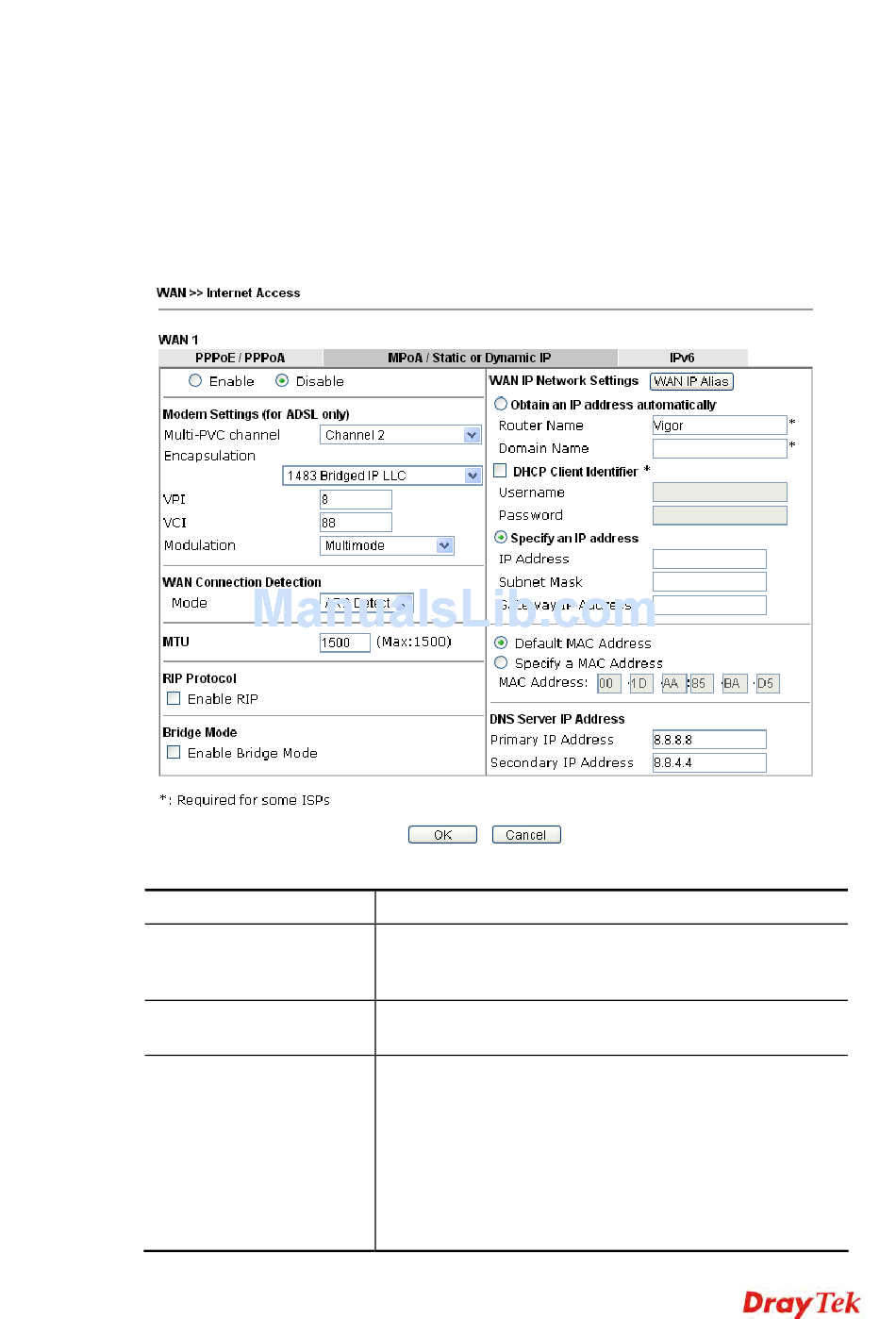This screenshot has width=896, height=1319.
Task: Click the 'Required for some ISPs' note
Action: [254, 800]
